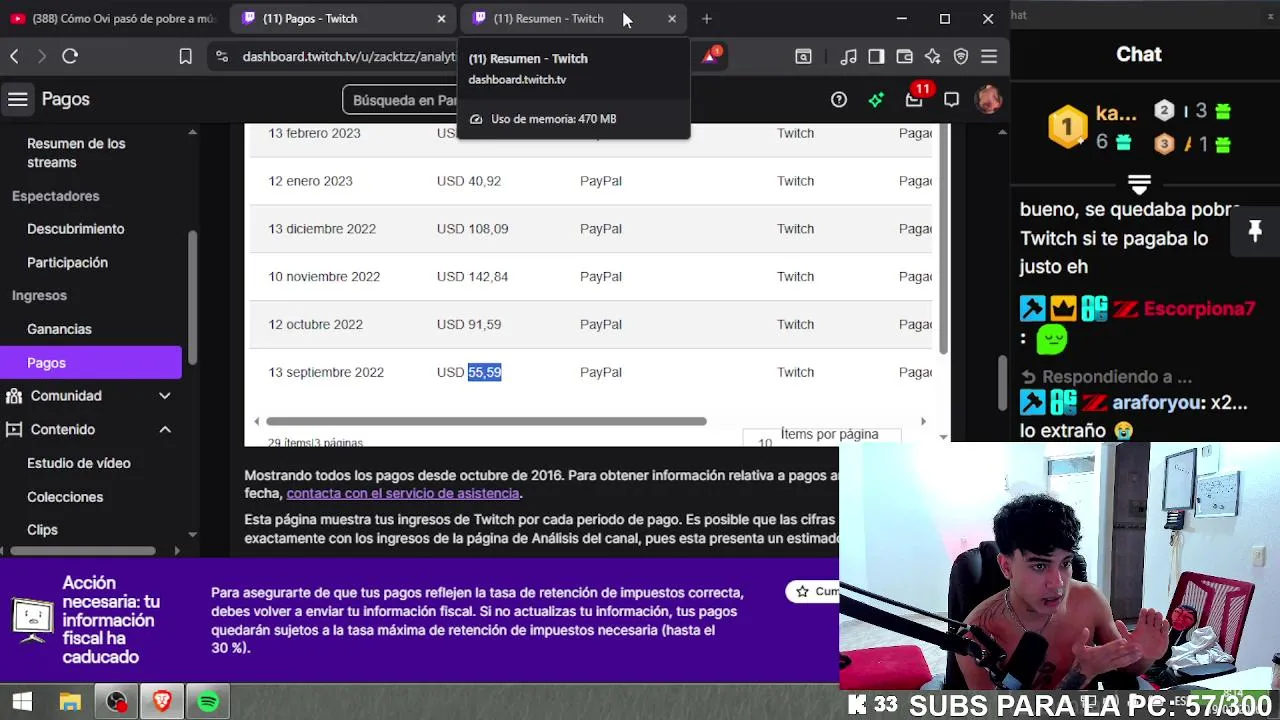Open File Explorer from the taskbar

(70, 702)
